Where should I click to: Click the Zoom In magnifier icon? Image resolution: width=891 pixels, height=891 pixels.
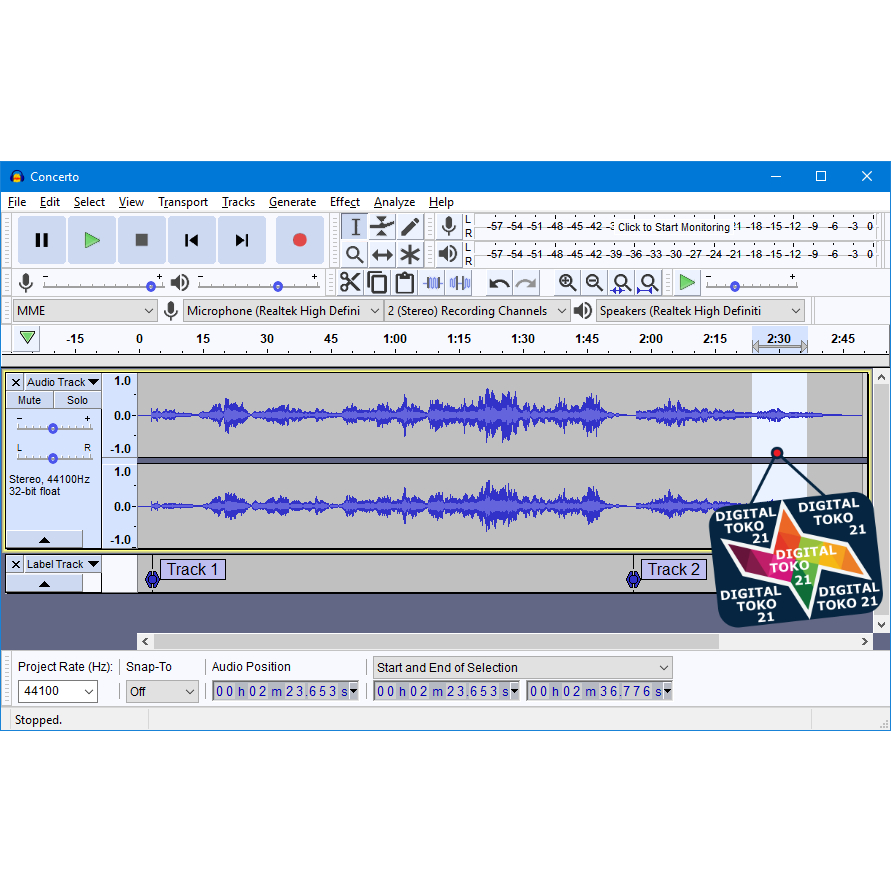pos(567,283)
